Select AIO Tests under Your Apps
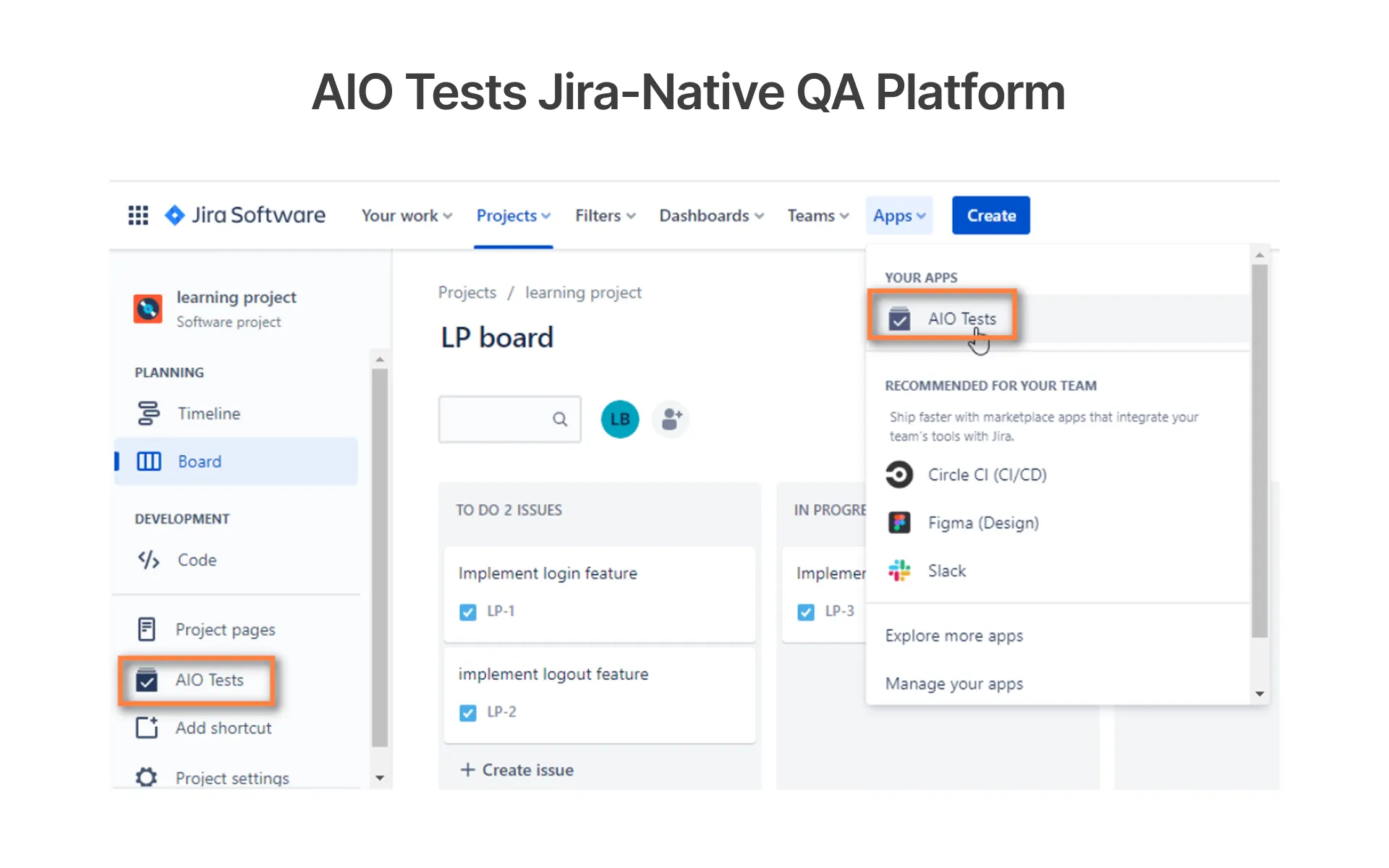1389x868 pixels. (x=1058, y=318)
